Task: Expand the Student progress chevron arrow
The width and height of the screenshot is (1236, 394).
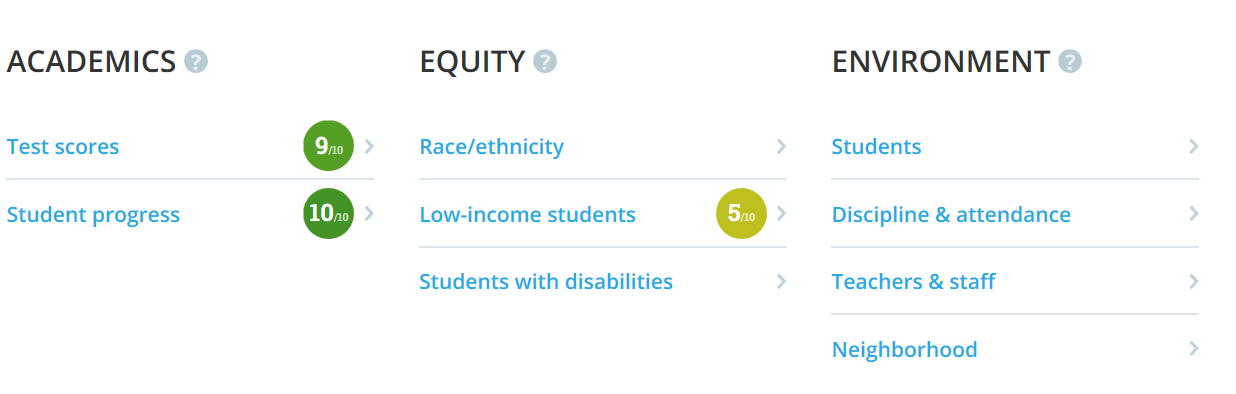Action: (369, 213)
